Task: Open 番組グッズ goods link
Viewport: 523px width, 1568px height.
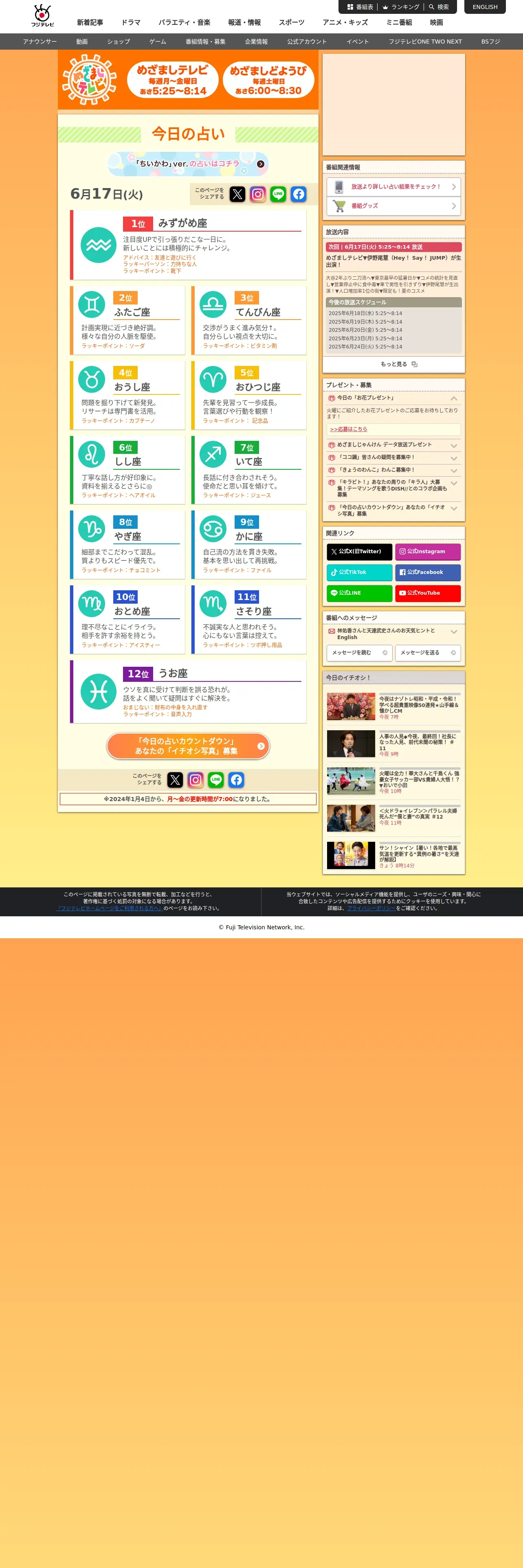Action: point(393,206)
